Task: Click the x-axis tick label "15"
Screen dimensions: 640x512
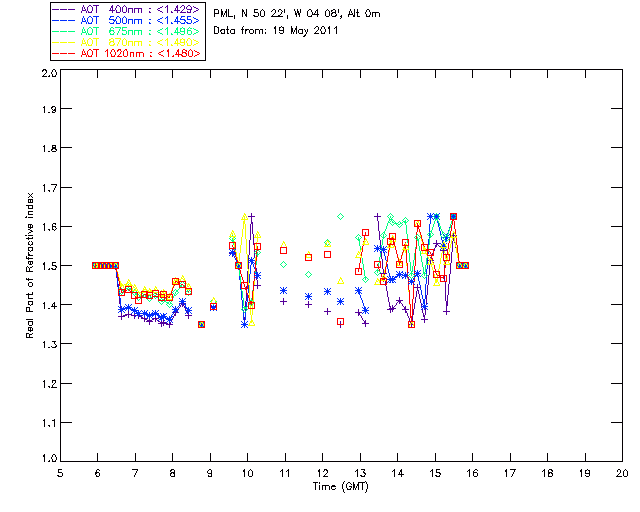Action: pyautogui.click(x=435, y=473)
